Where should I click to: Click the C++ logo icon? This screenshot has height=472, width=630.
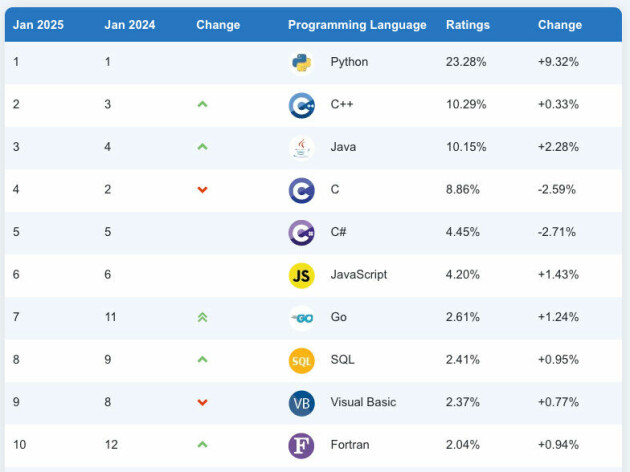[301, 105]
